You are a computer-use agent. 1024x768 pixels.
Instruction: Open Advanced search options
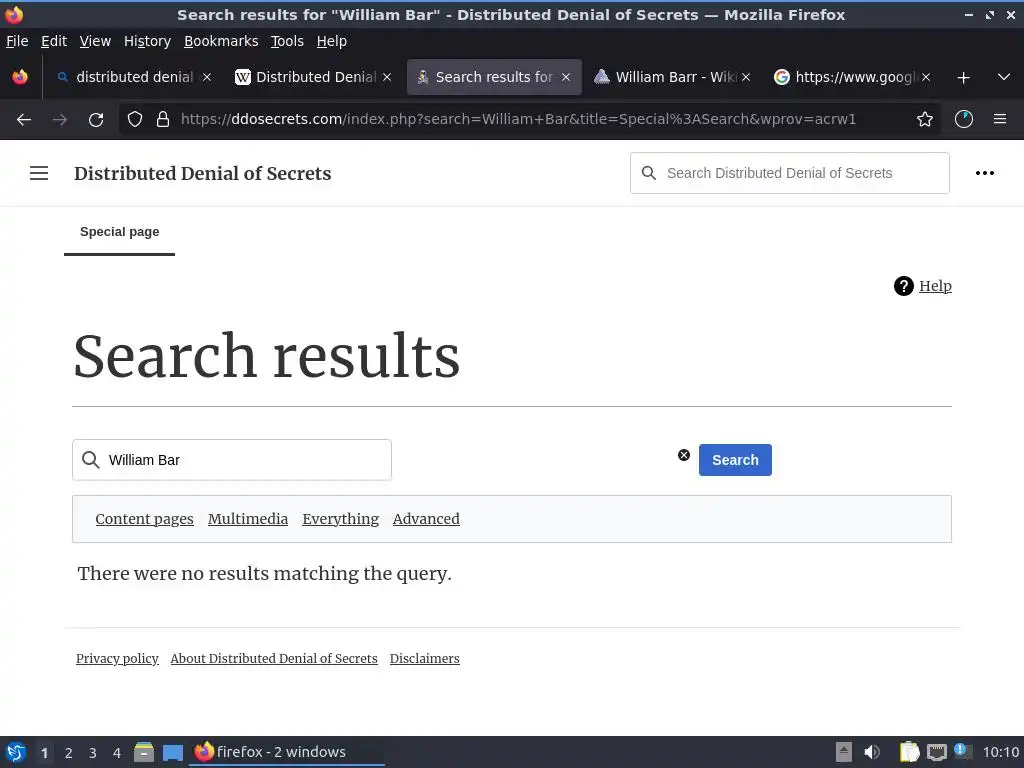[x=426, y=519]
